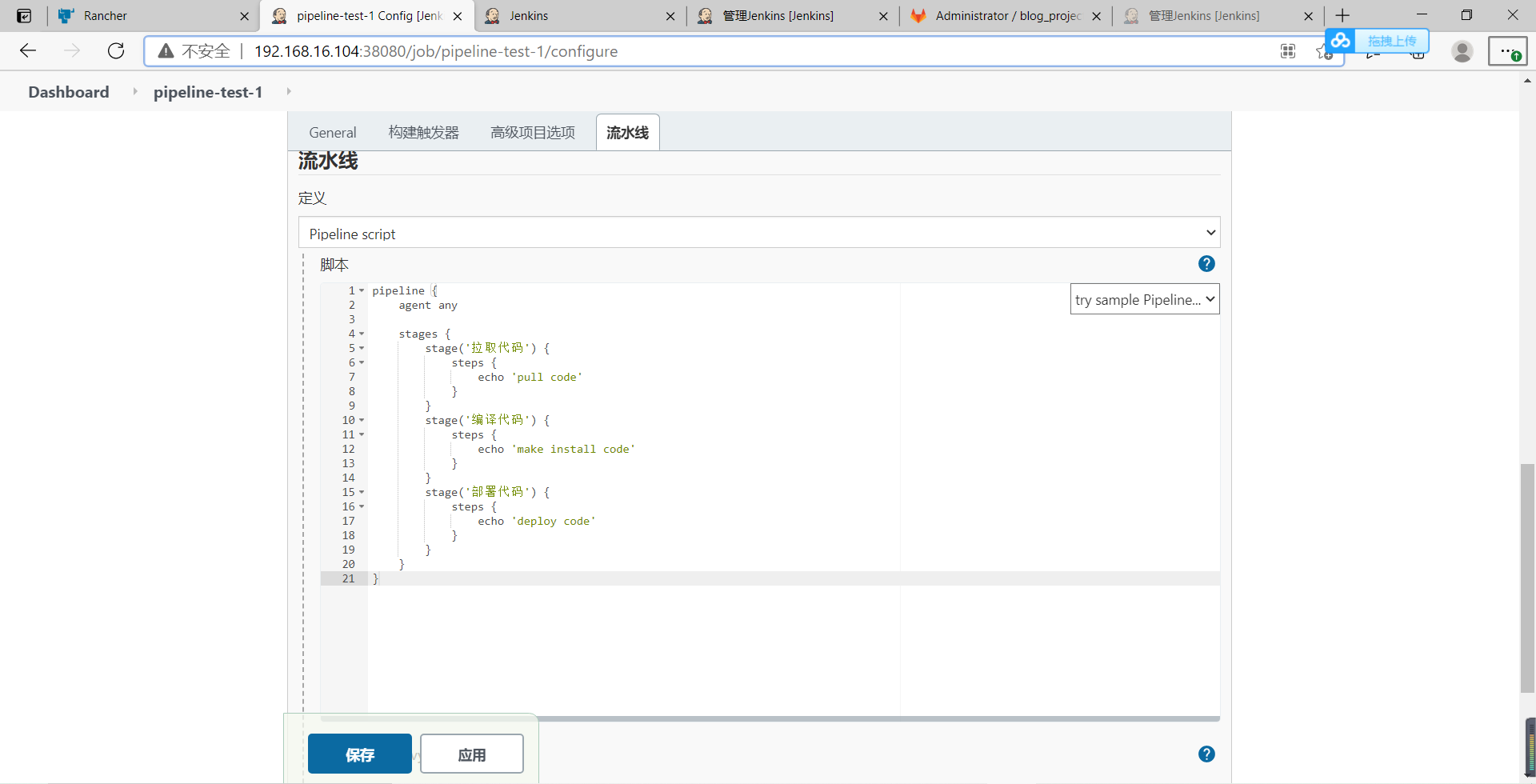The width and height of the screenshot is (1536, 784).
Task: Open the bottom help question mark icon
Action: 1206,754
